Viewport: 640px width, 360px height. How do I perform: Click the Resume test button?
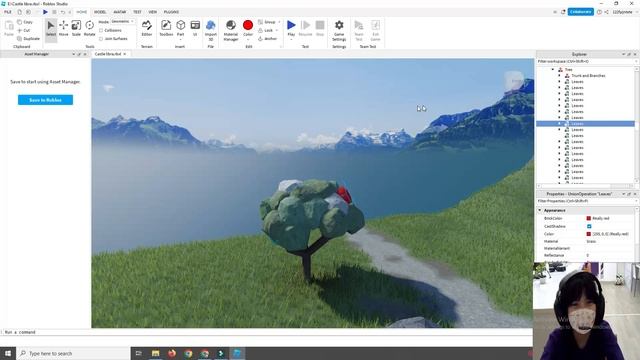click(x=305, y=28)
